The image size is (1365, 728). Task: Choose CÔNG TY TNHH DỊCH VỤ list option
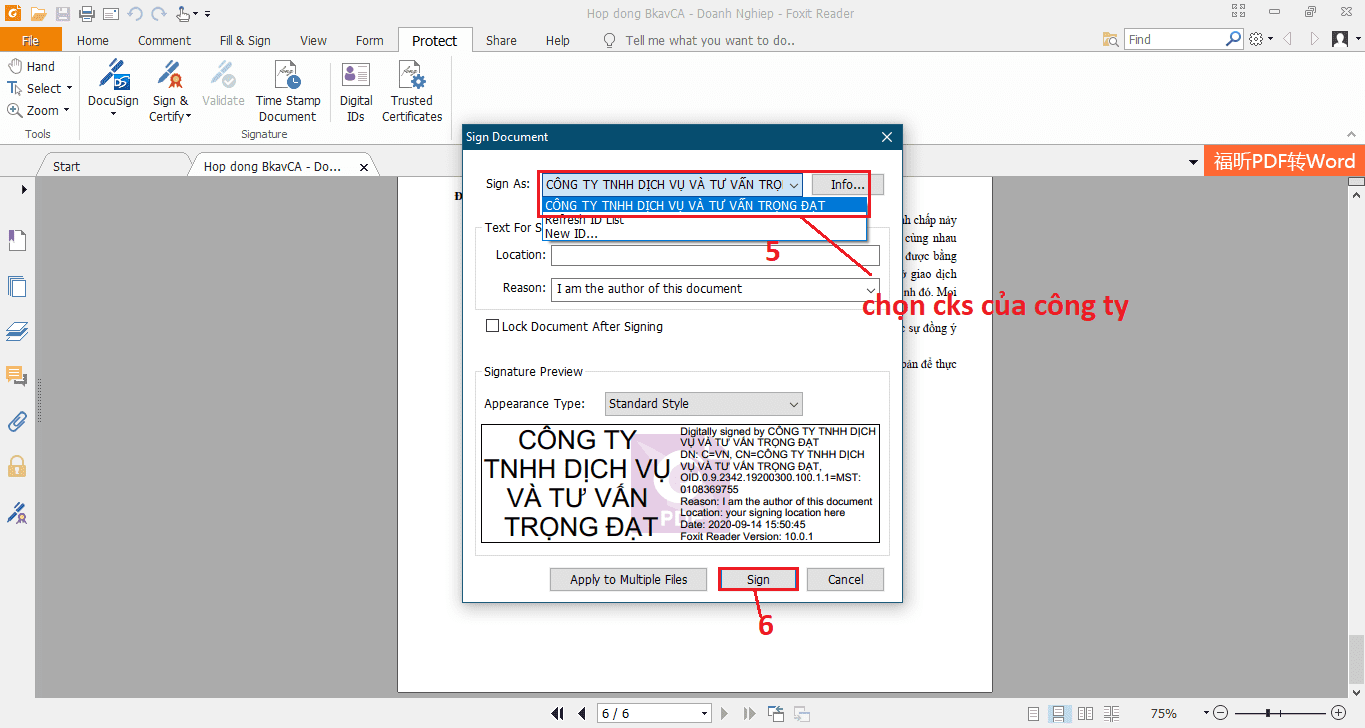point(704,205)
